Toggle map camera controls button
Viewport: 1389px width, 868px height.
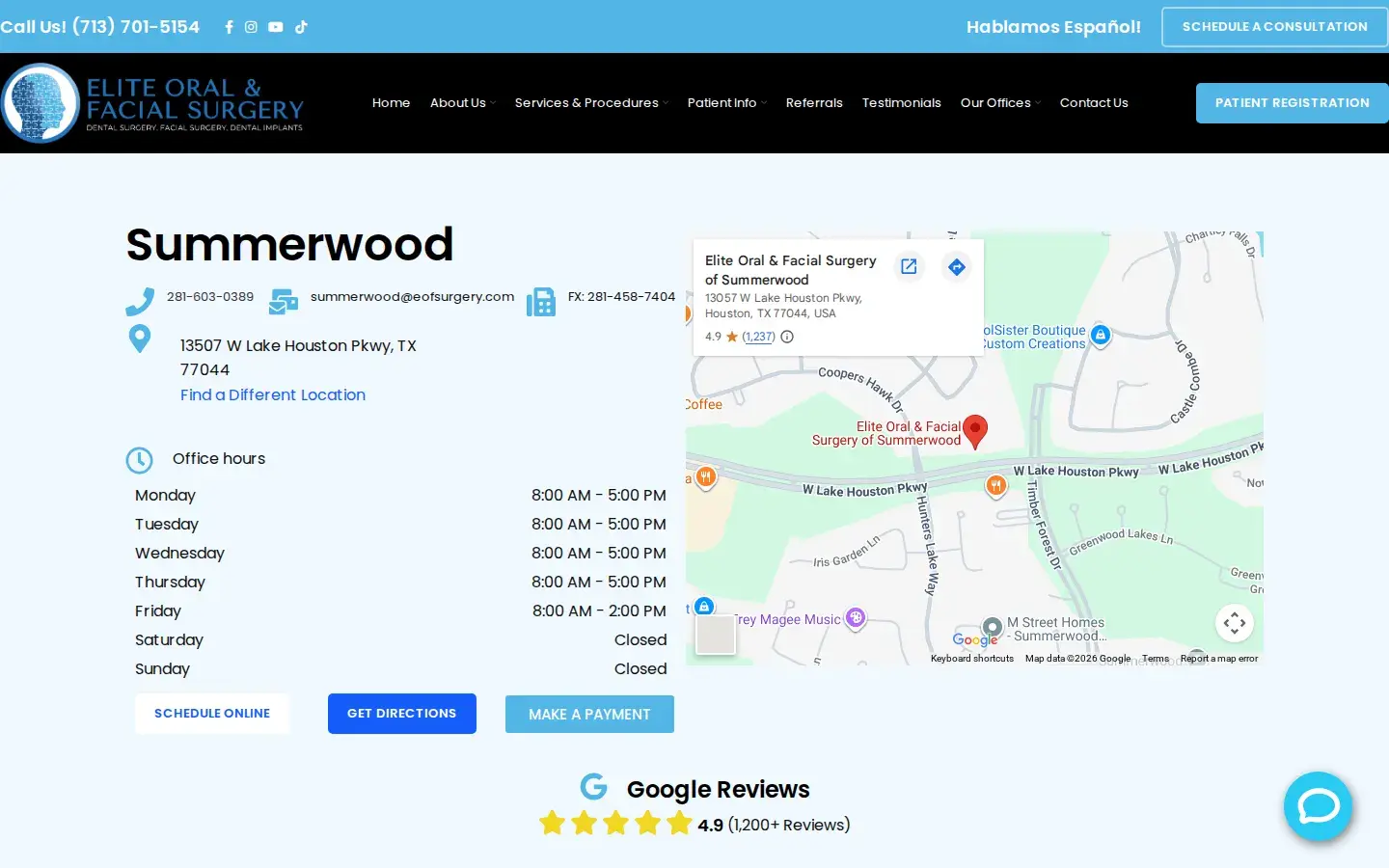(x=1235, y=623)
